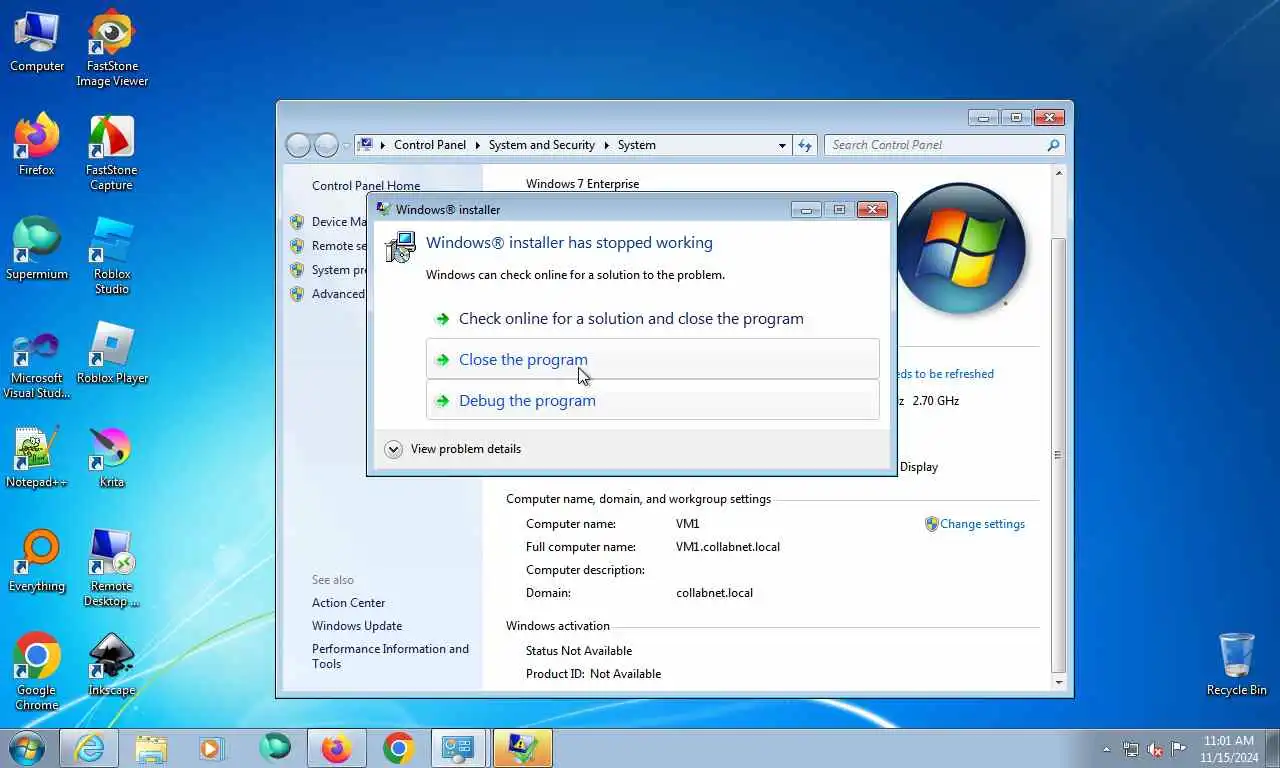The width and height of the screenshot is (1280, 768).
Task: Launch Supermium from the desktop
Action: [x=37, y=250]
